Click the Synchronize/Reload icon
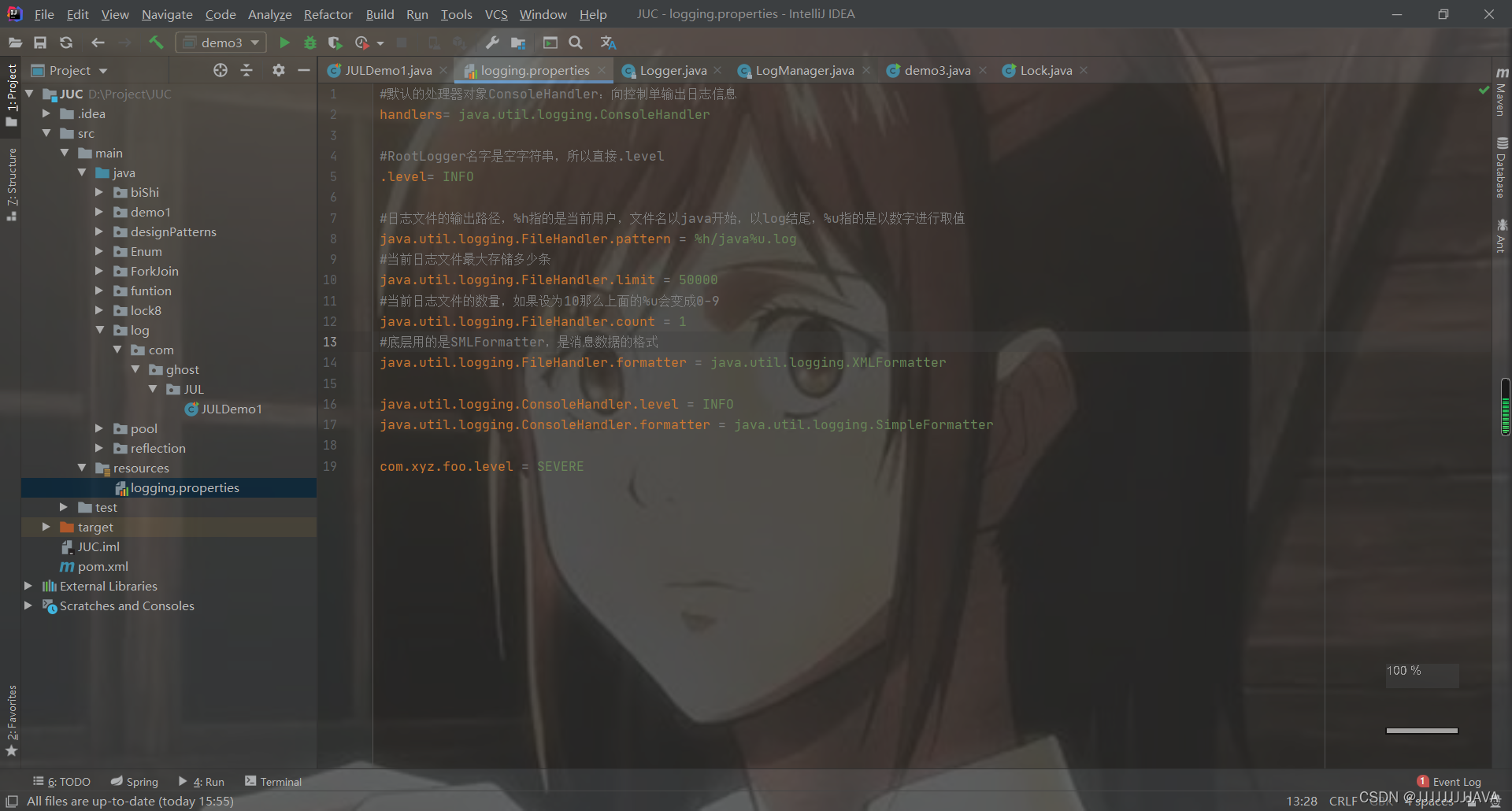 66,43
